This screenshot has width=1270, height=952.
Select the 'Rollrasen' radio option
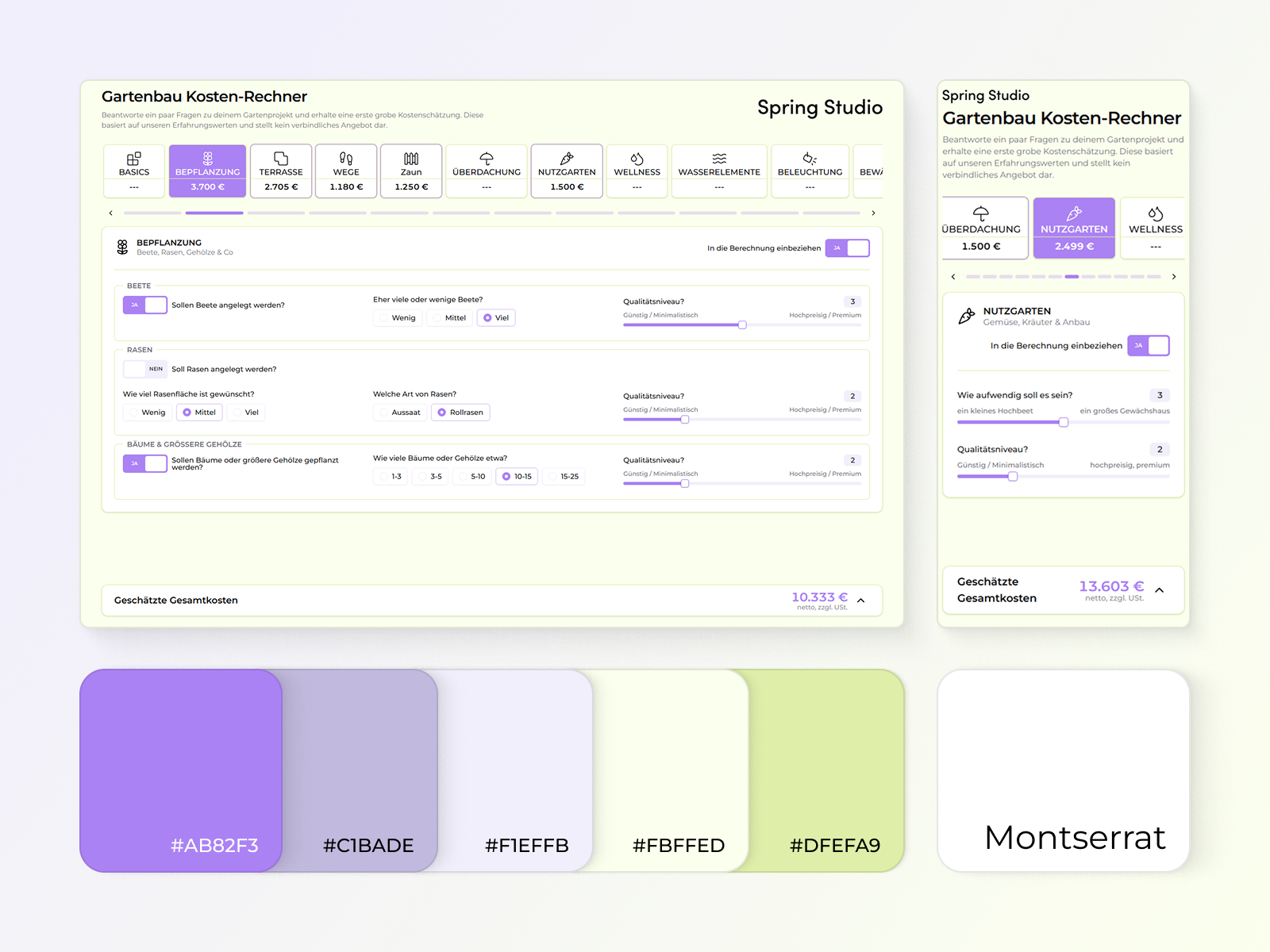[460, 413]
